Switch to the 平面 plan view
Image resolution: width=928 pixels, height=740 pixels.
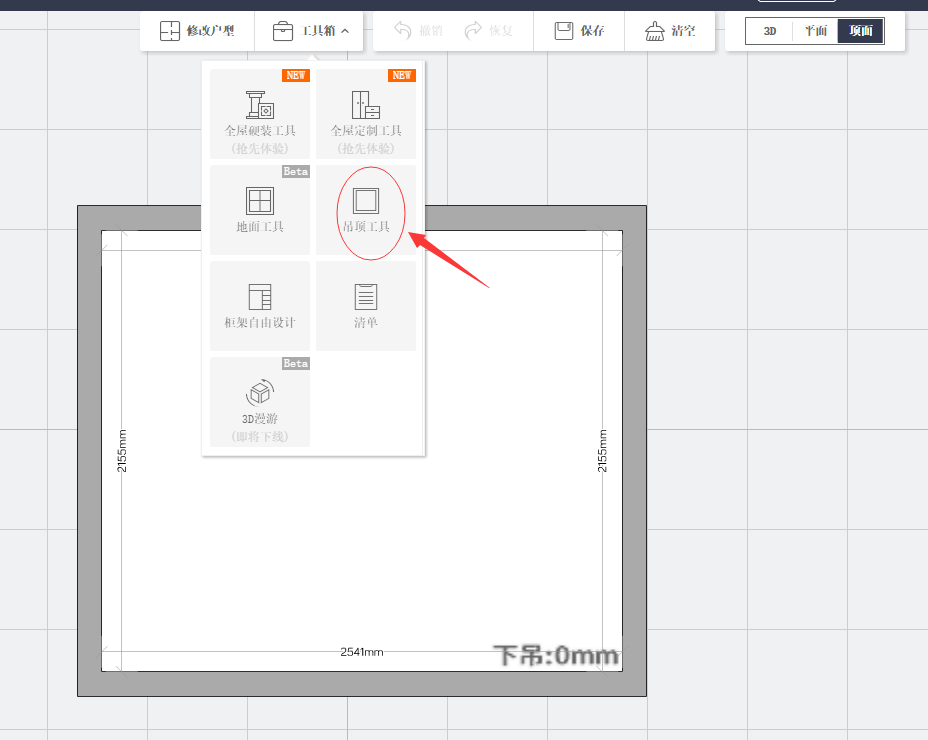815,31
